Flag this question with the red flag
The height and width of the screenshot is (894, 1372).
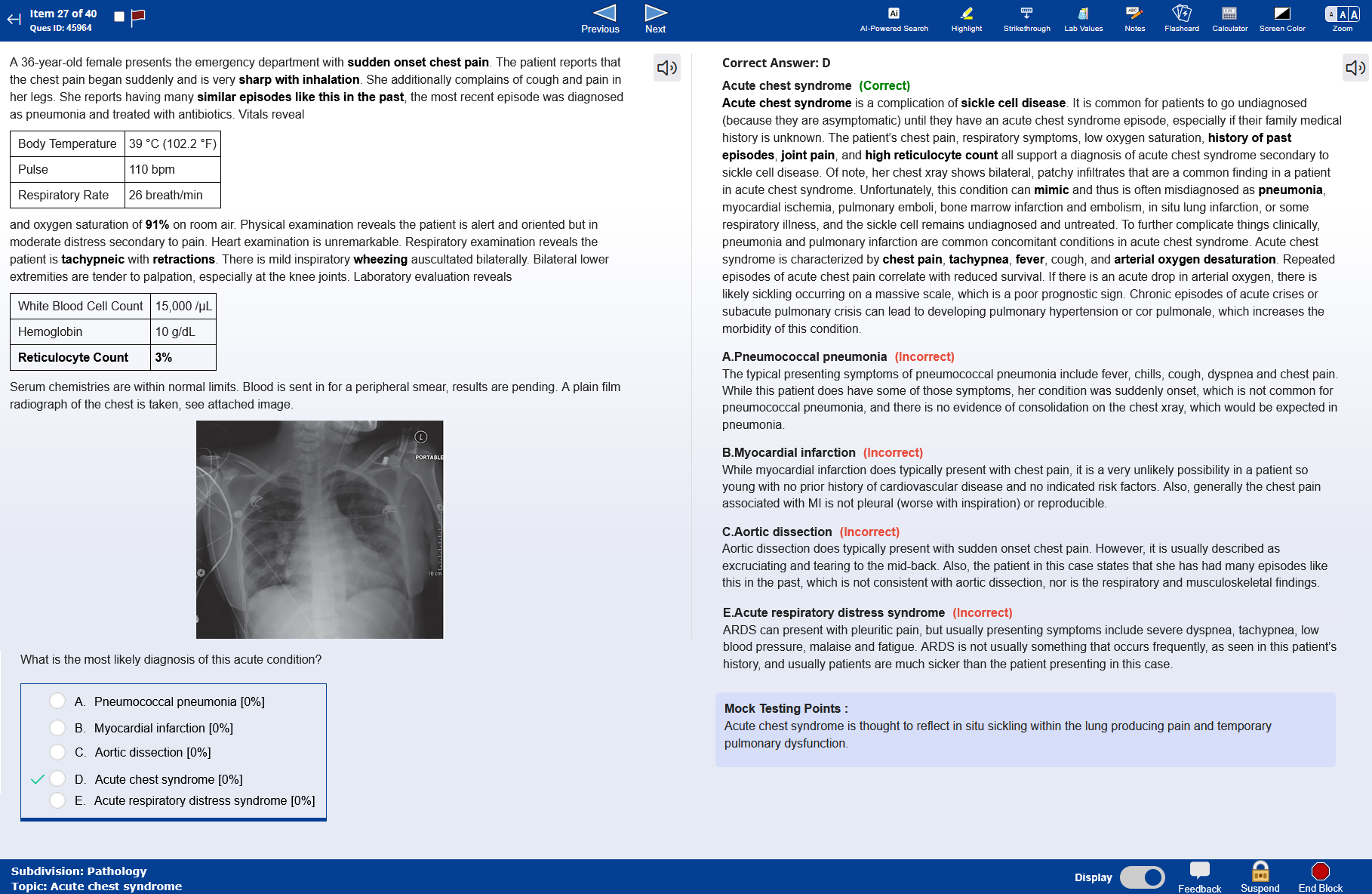(x=137, y=17)
